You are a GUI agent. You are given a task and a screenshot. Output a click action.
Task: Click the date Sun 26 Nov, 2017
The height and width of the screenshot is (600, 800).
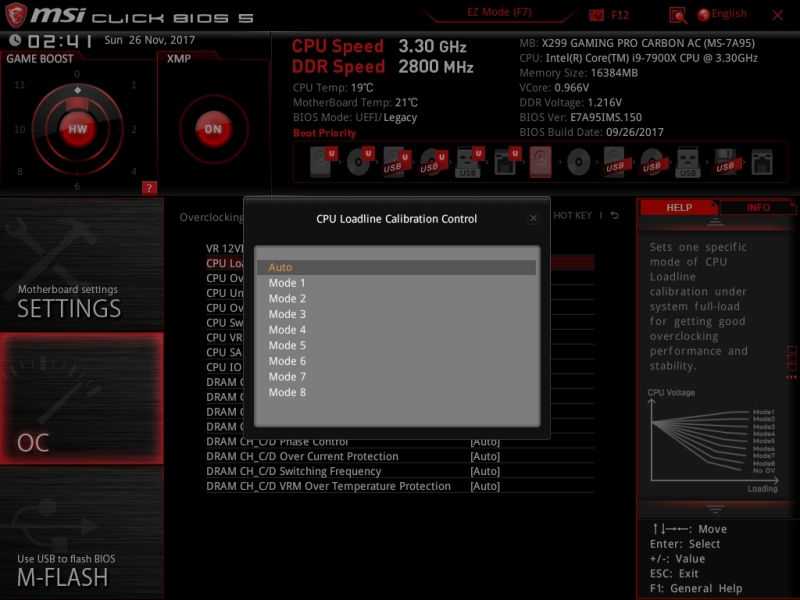(149, 40)
